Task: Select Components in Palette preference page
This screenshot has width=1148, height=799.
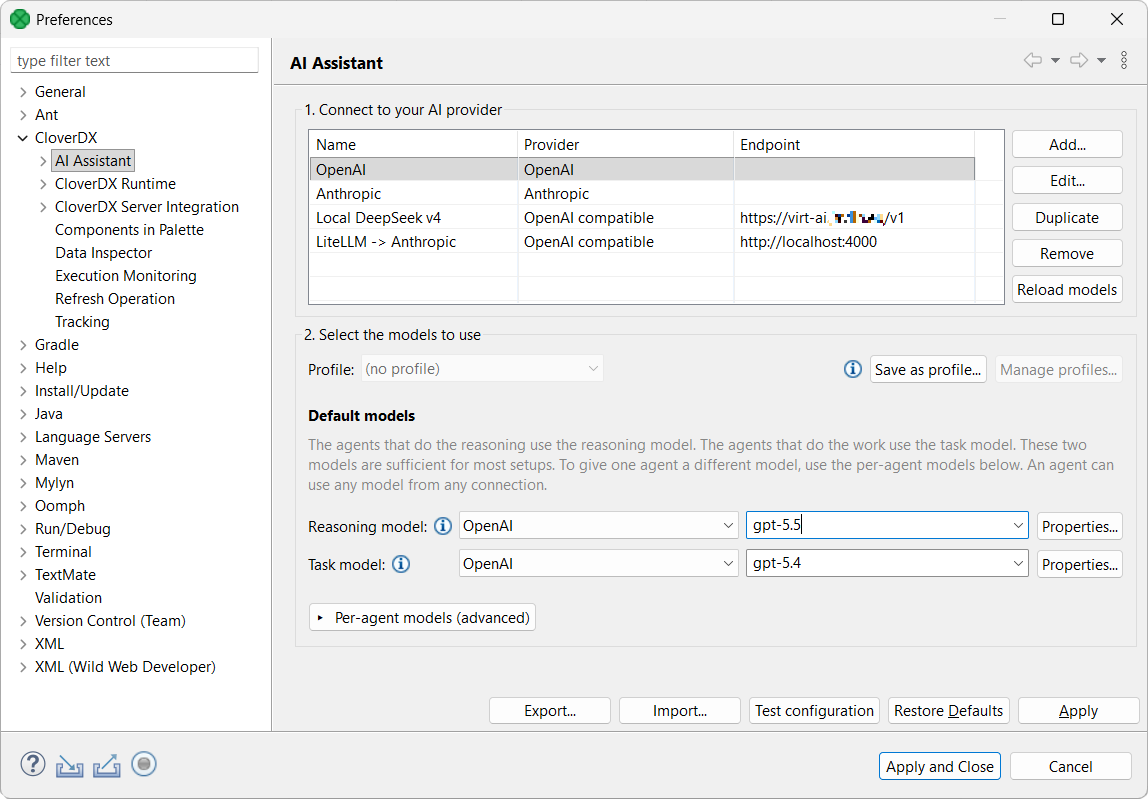Action: pyautogui.click(x=130, y=230)
